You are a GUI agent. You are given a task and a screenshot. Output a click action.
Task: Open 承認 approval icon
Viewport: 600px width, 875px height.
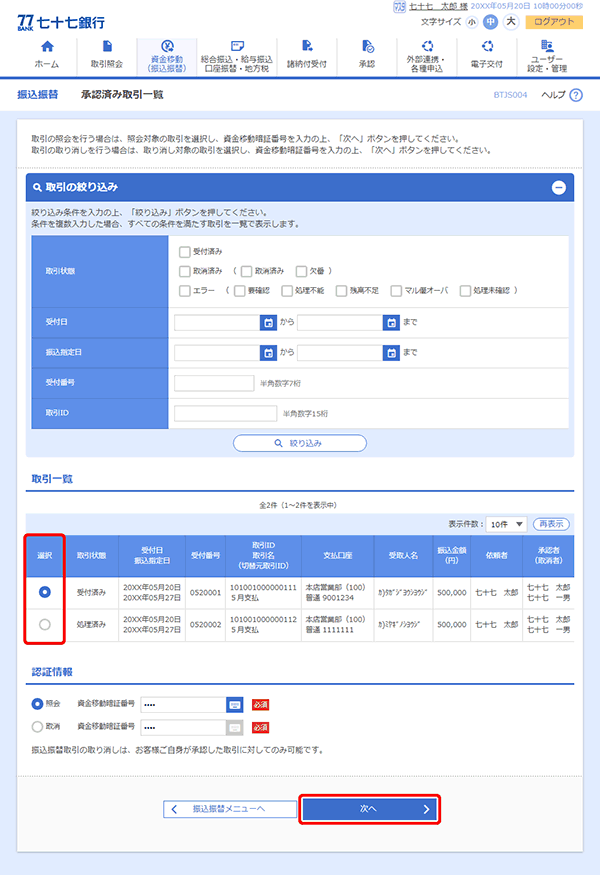click(x=367, y=46)
